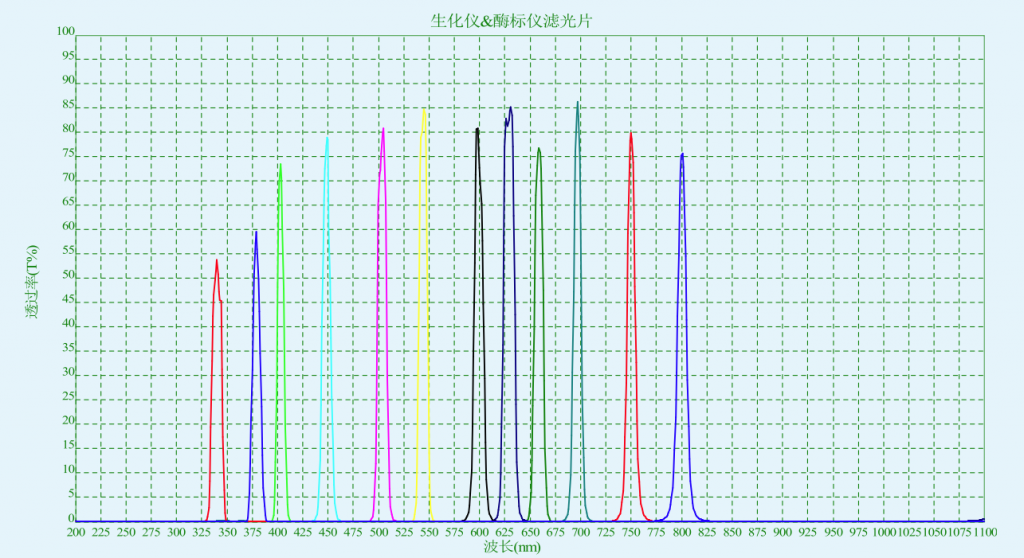The width and height of the screenshot is (1024, 558).
Task: Click the blue peak near 378 nm
Action: click(256, 234)
